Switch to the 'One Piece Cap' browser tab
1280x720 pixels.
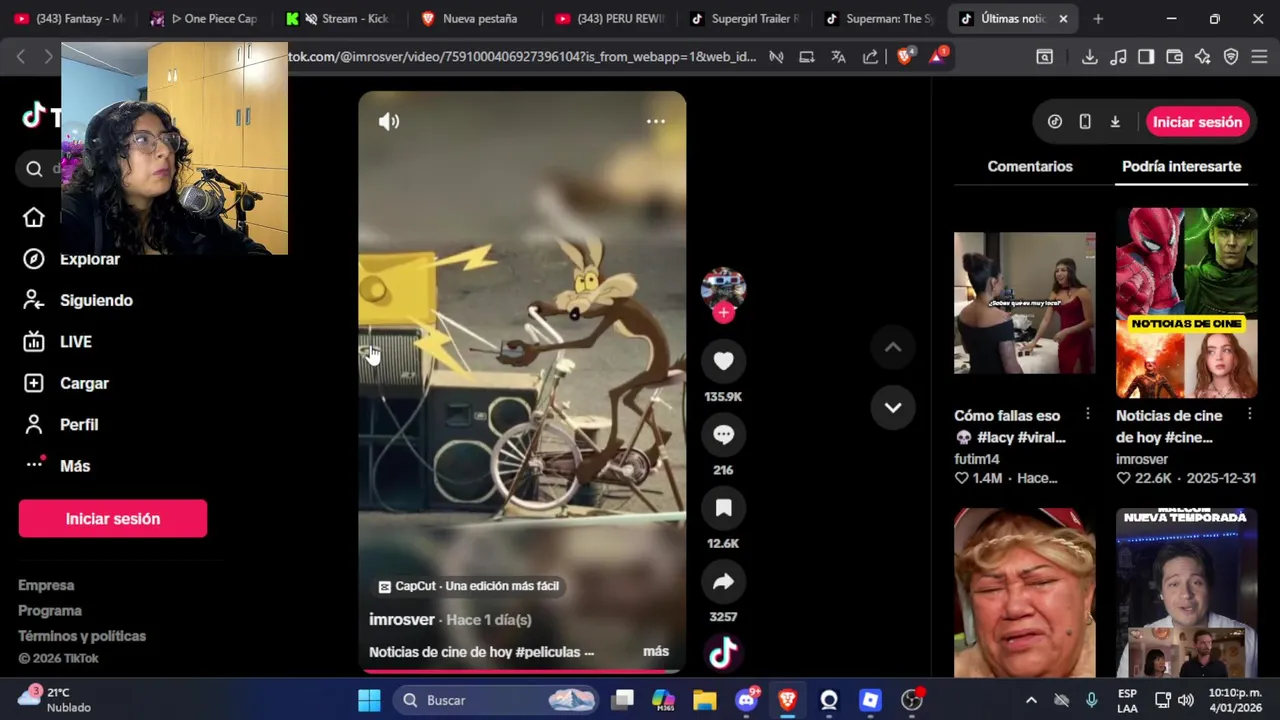pos(203,18)
